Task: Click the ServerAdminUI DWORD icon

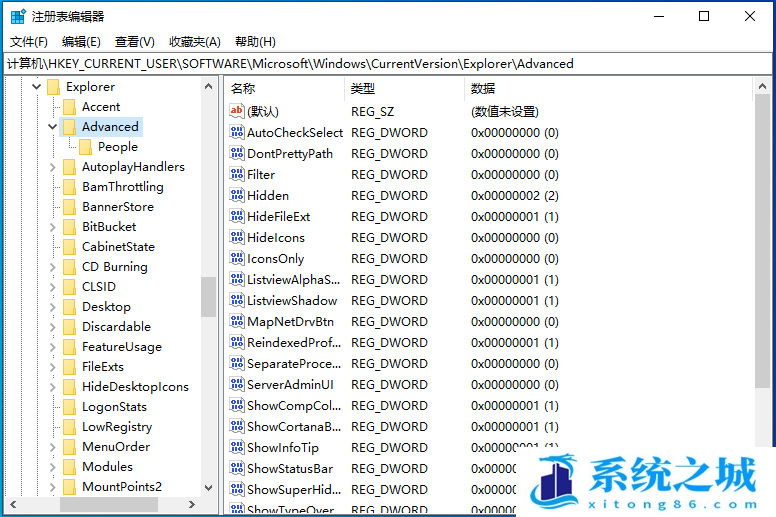Action: 237,384
